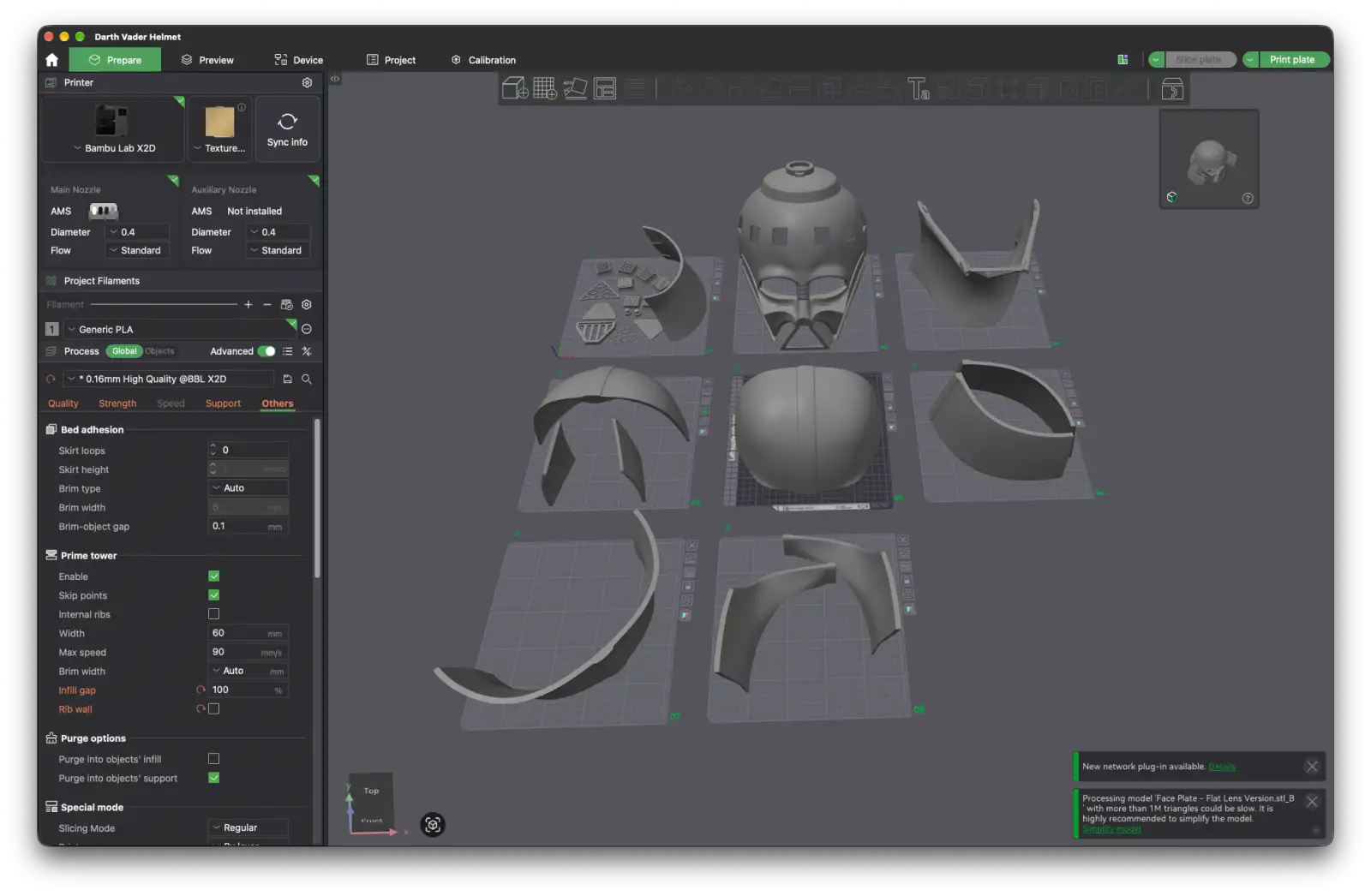Save the process preset via disk icon
Viewport: 1371px width, 896px height.
tap(288, 379)
